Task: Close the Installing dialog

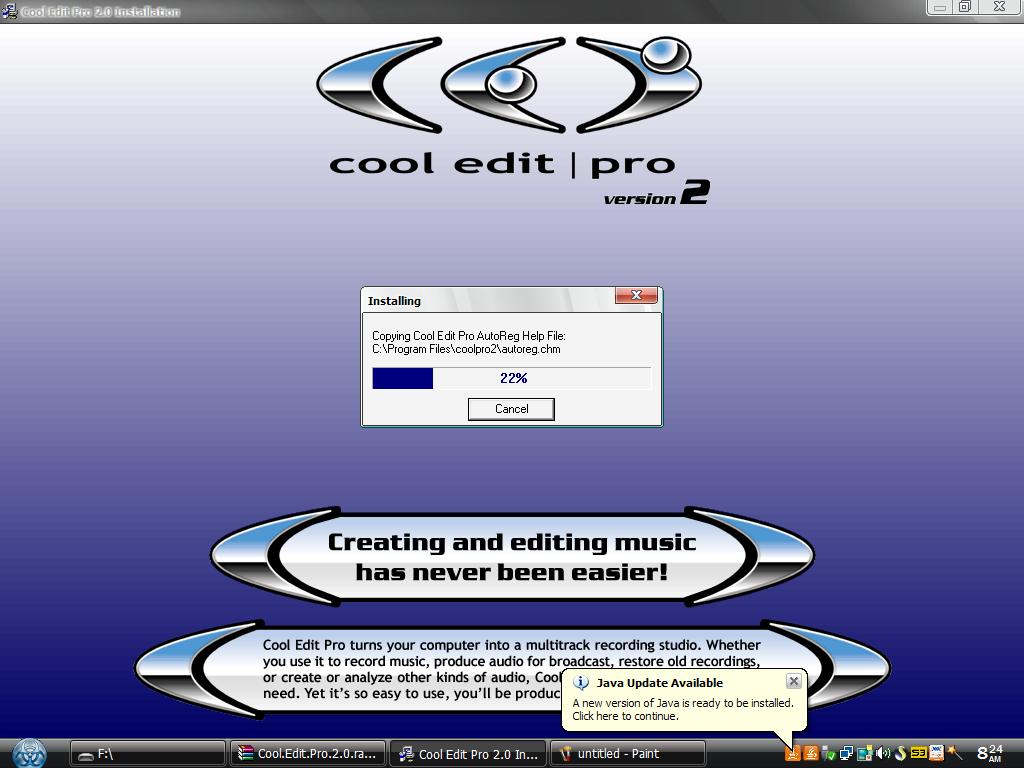Action: pos(636,295)
